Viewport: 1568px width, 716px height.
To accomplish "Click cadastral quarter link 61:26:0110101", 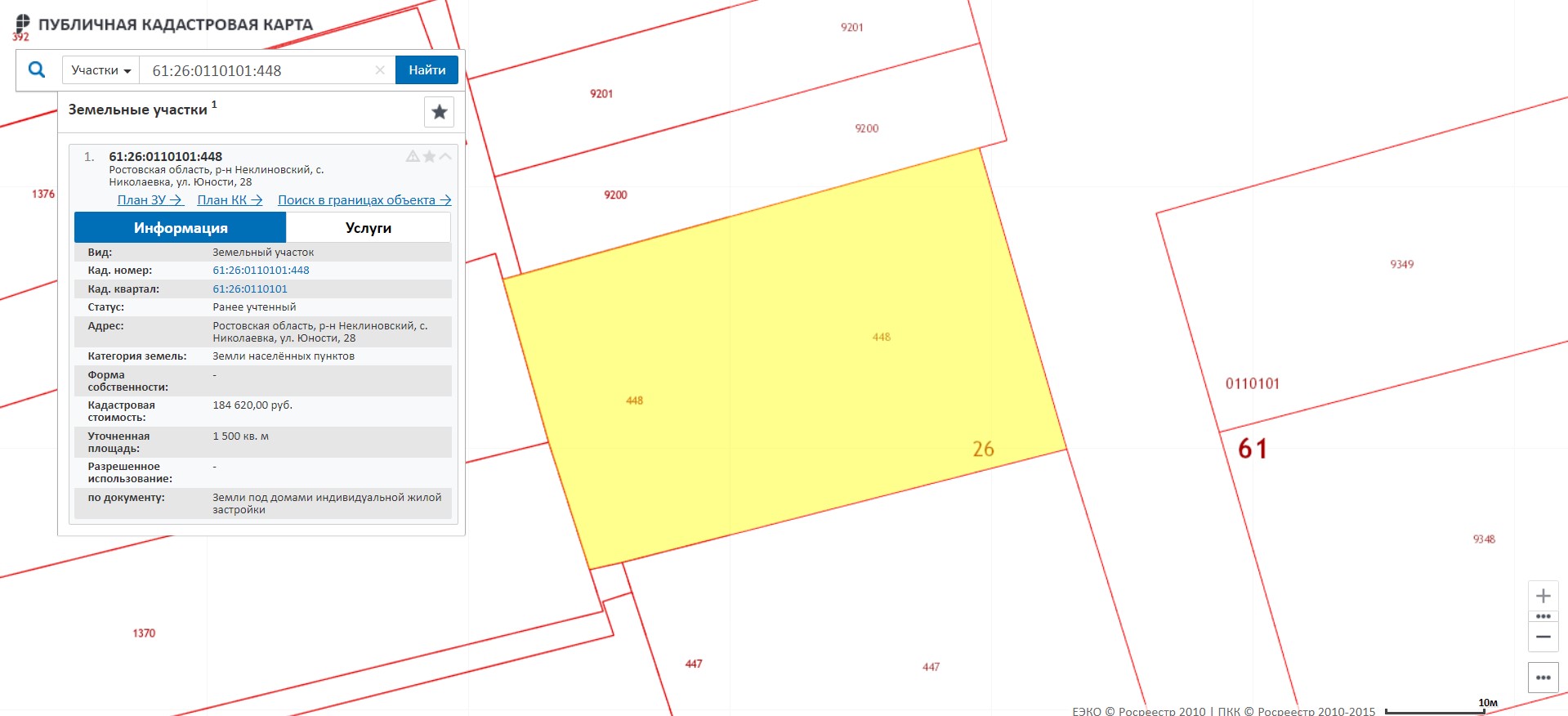I will click(x=250, y=289).
